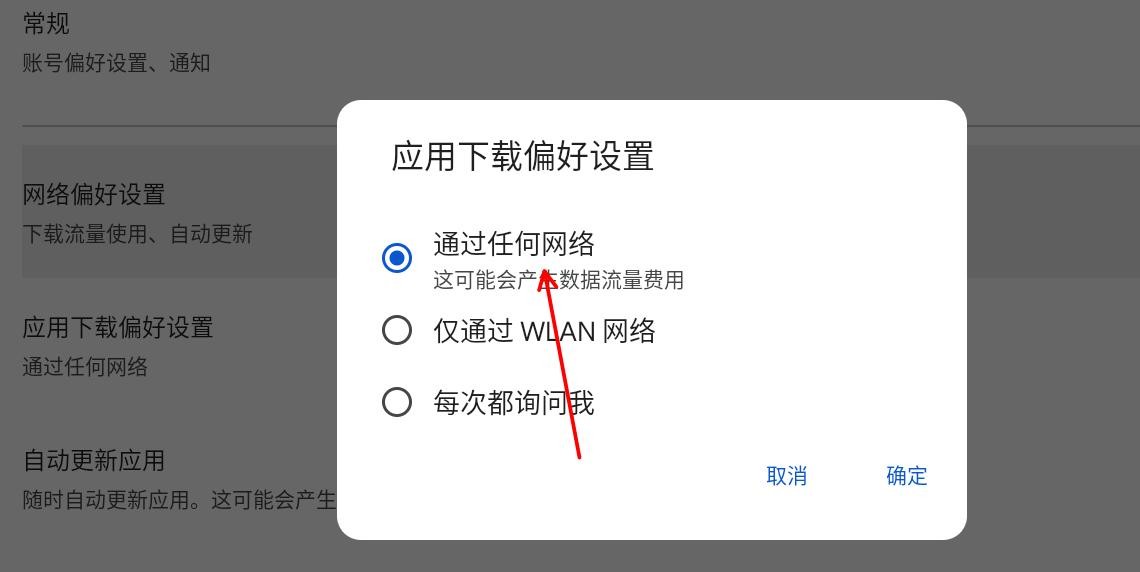Pick the 每次都询问我 radio circle
Image resolution: width=1140 pixels, height=572 pixels.
pos(397,402)
